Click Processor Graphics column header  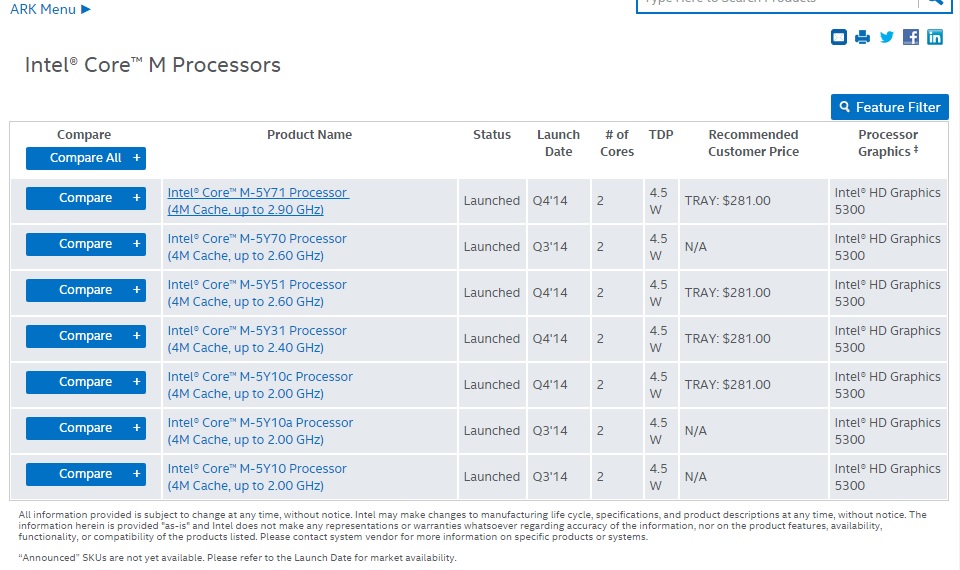[888, 143]
